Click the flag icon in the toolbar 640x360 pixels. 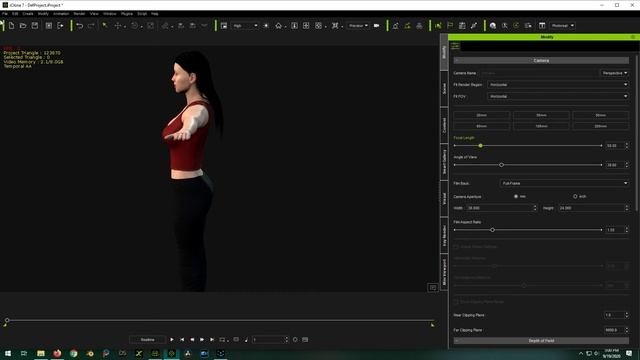click(x=450, y=26)
